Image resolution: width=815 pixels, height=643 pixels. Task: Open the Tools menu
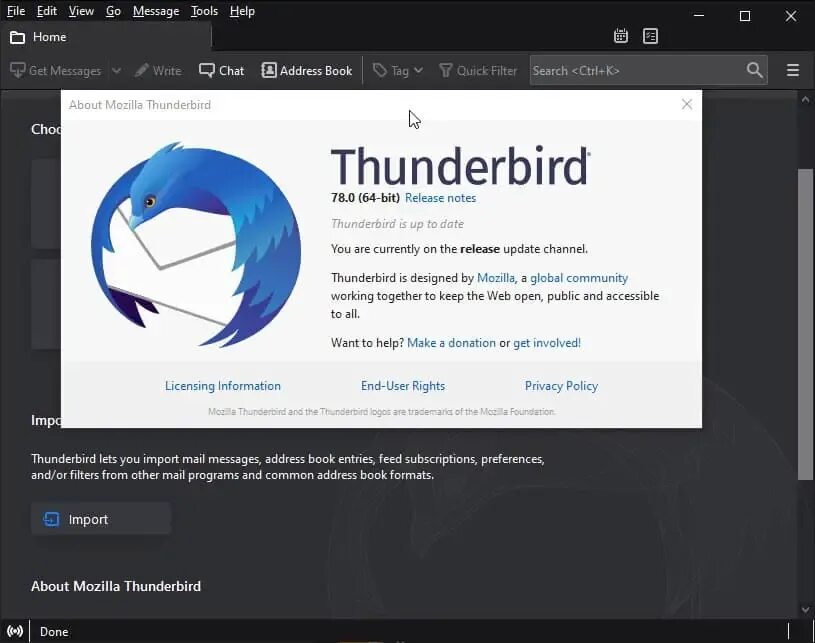pyautogui.click(x=204, y=10)
